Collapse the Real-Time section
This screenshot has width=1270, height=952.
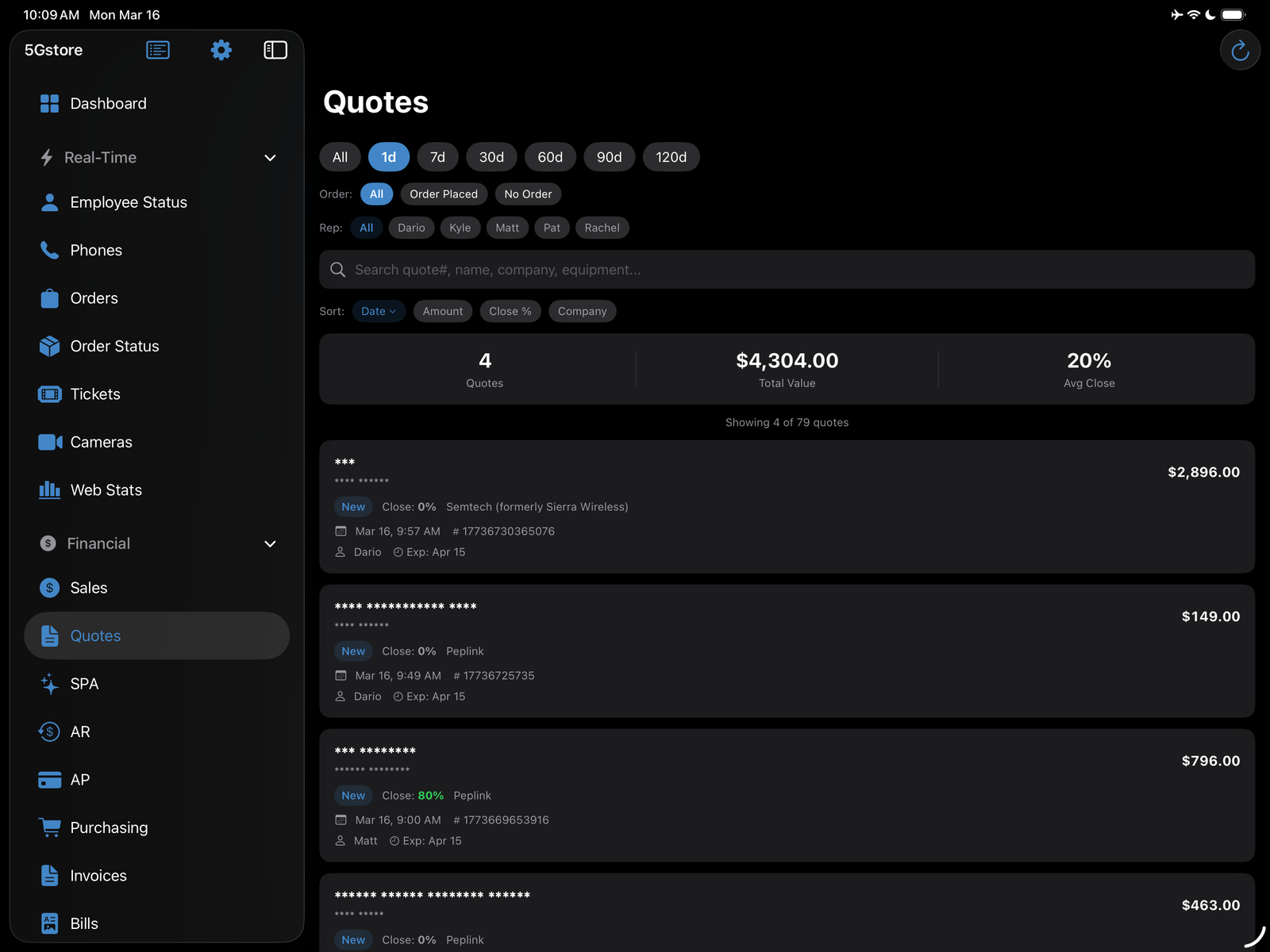click(x=270, y=157)
